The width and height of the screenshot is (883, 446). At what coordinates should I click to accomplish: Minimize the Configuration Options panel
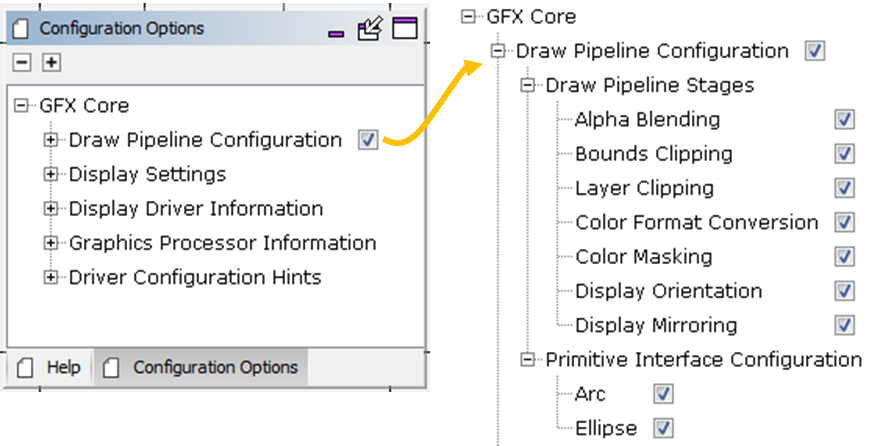click(x=336, y=34)
